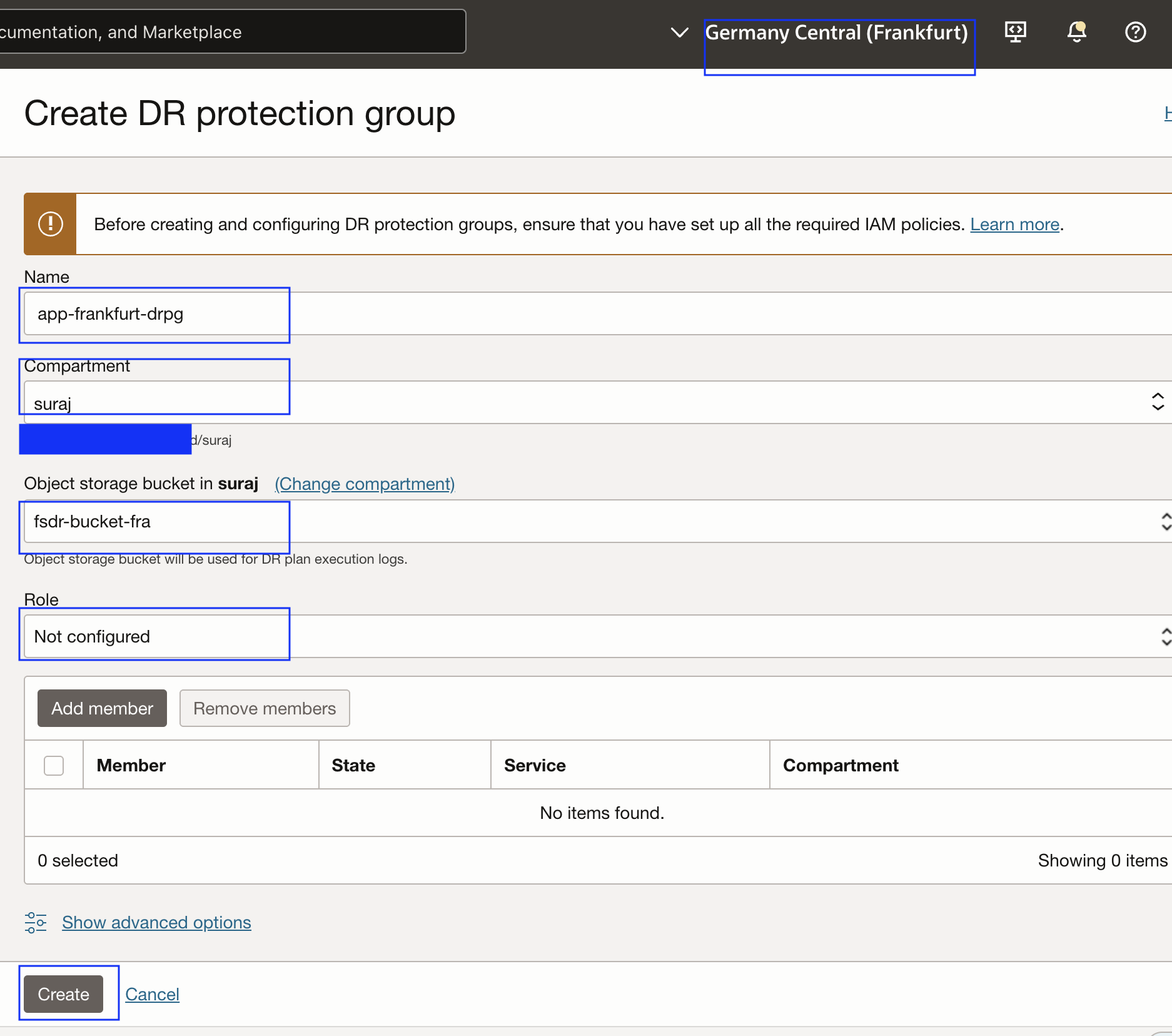The image size is (1172, 1036).
Task: Click the compartment path ending in /suraj
Action: point(211,440)
